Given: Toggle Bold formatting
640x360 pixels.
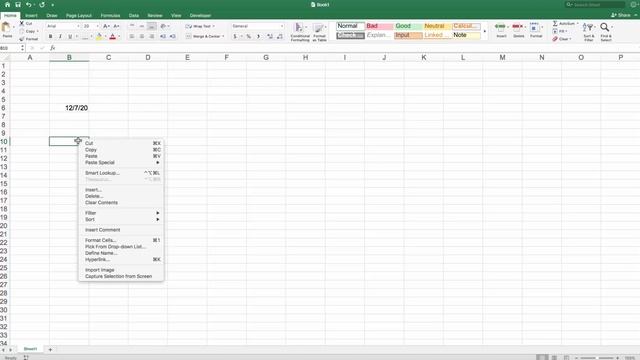Looking at the screenshot, I should tap(50, 37).
